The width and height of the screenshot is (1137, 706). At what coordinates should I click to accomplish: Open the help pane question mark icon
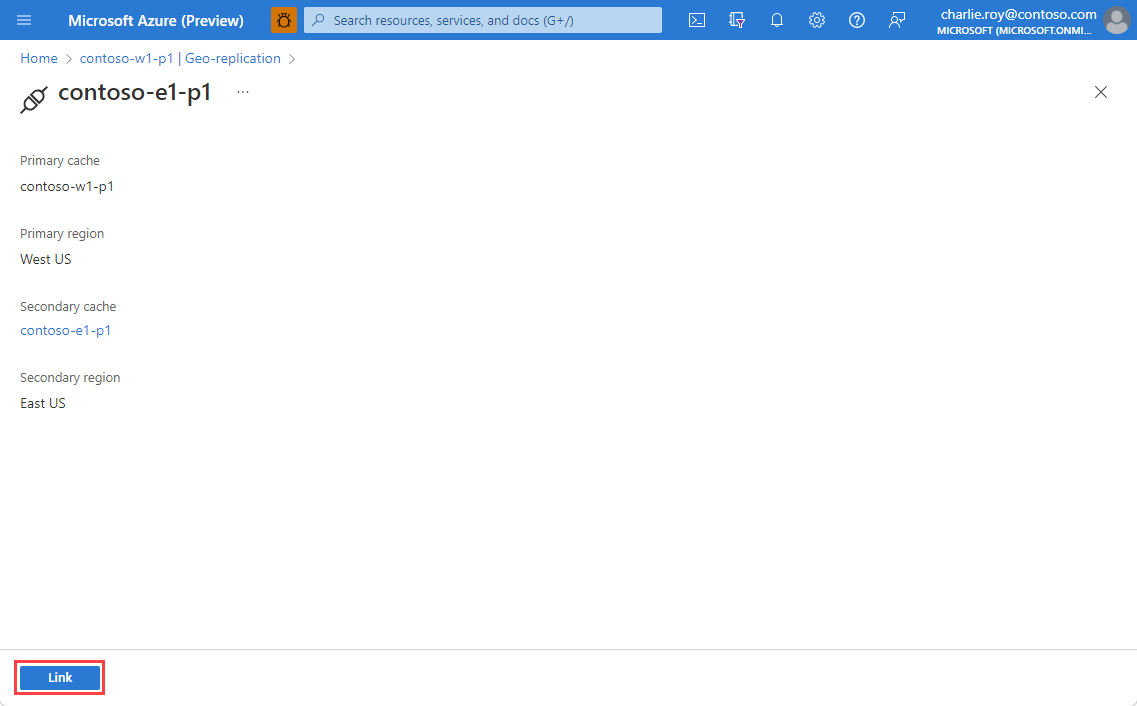(857, 20)
